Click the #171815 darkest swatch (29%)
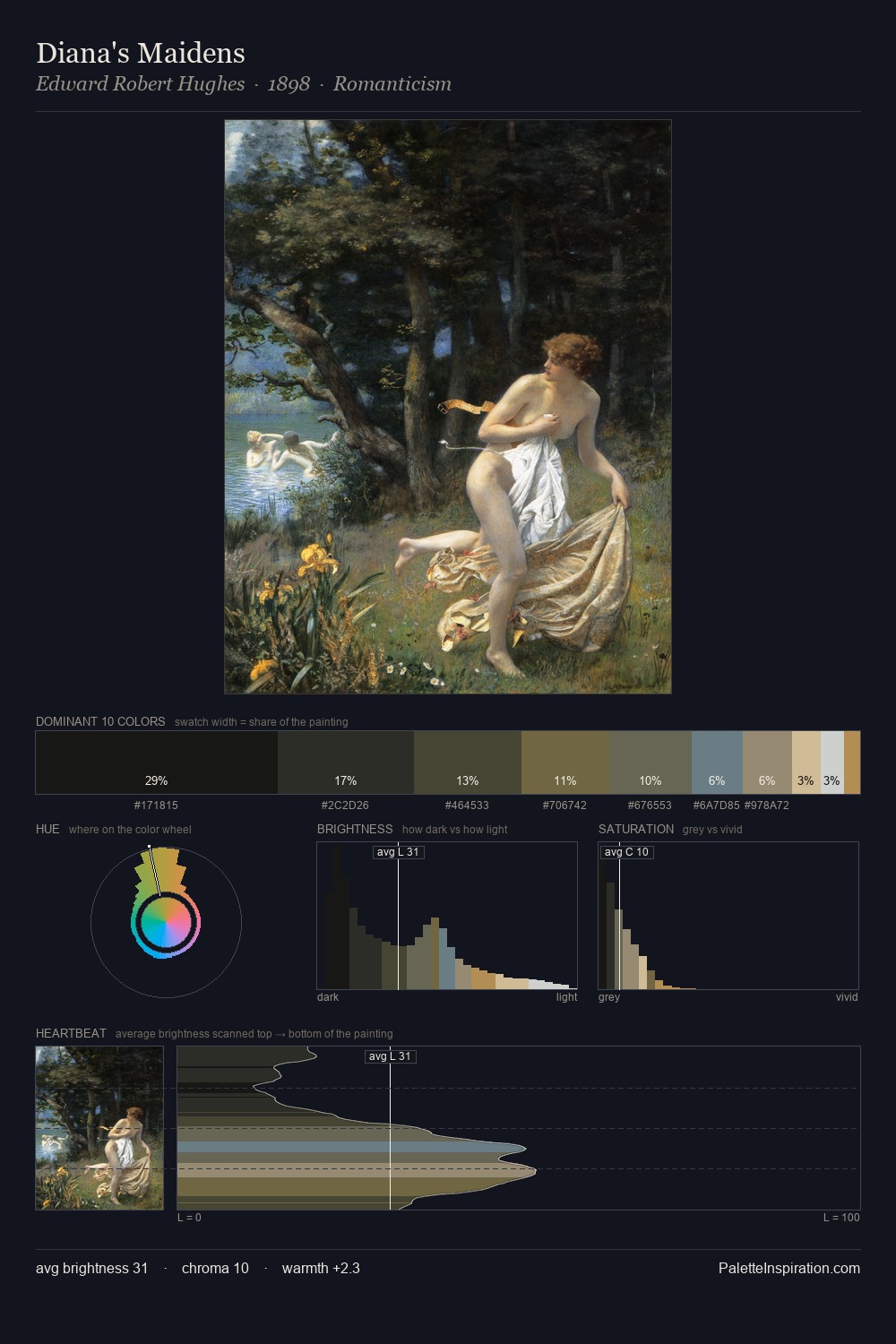 (157, 762)
